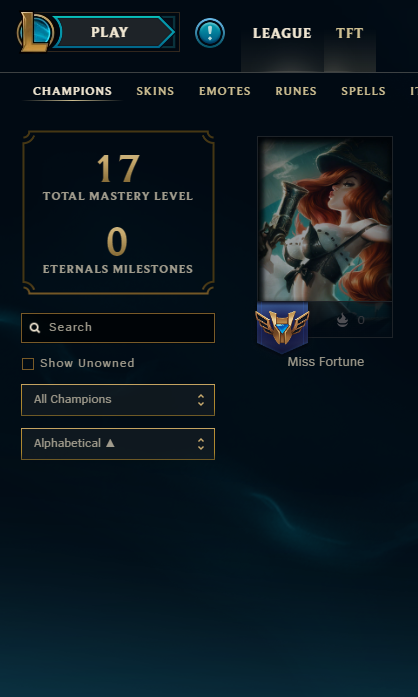This screenshot has width=418, height=697.
Task: Expand the All Champions filter dropdown
Action: (118, 400)
